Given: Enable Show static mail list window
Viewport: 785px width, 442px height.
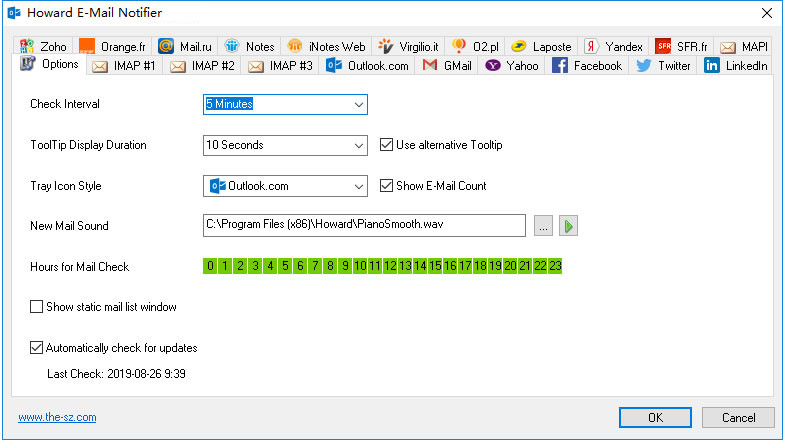Looking at the screenshot, I should pos(37,306).
